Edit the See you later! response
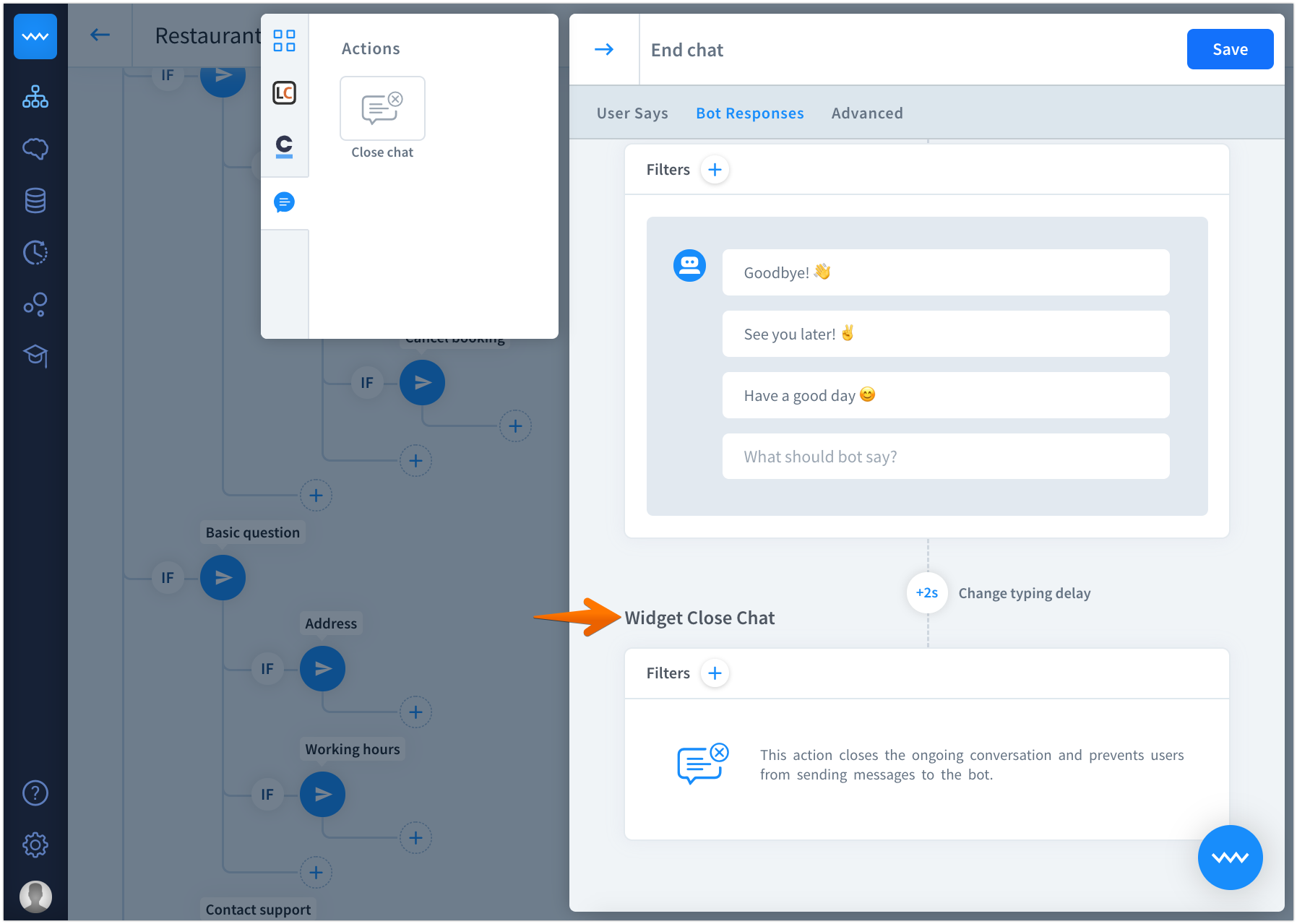The image size is (1297, 924). click(x=946, y=334)
